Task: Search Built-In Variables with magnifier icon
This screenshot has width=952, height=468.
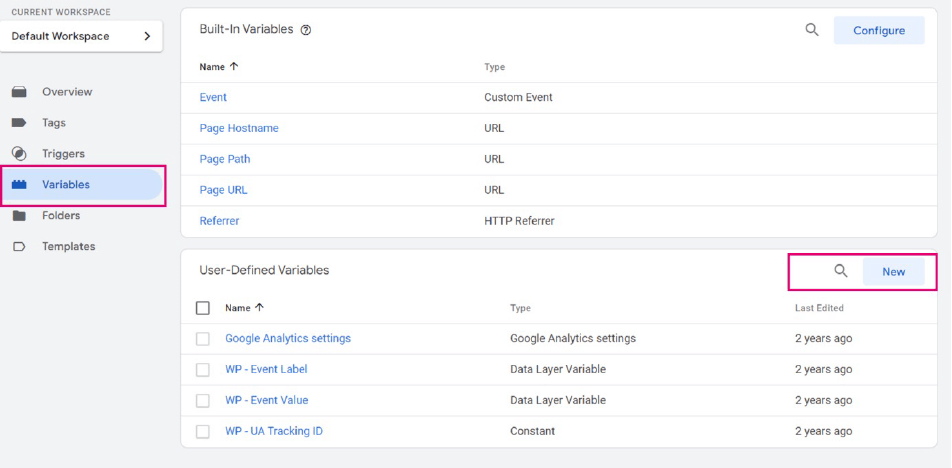Action: [812, 30]
